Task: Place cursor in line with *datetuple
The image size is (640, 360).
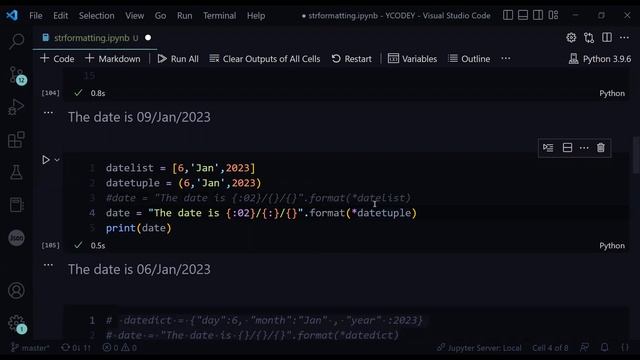Action: click(x=261, y=213)
